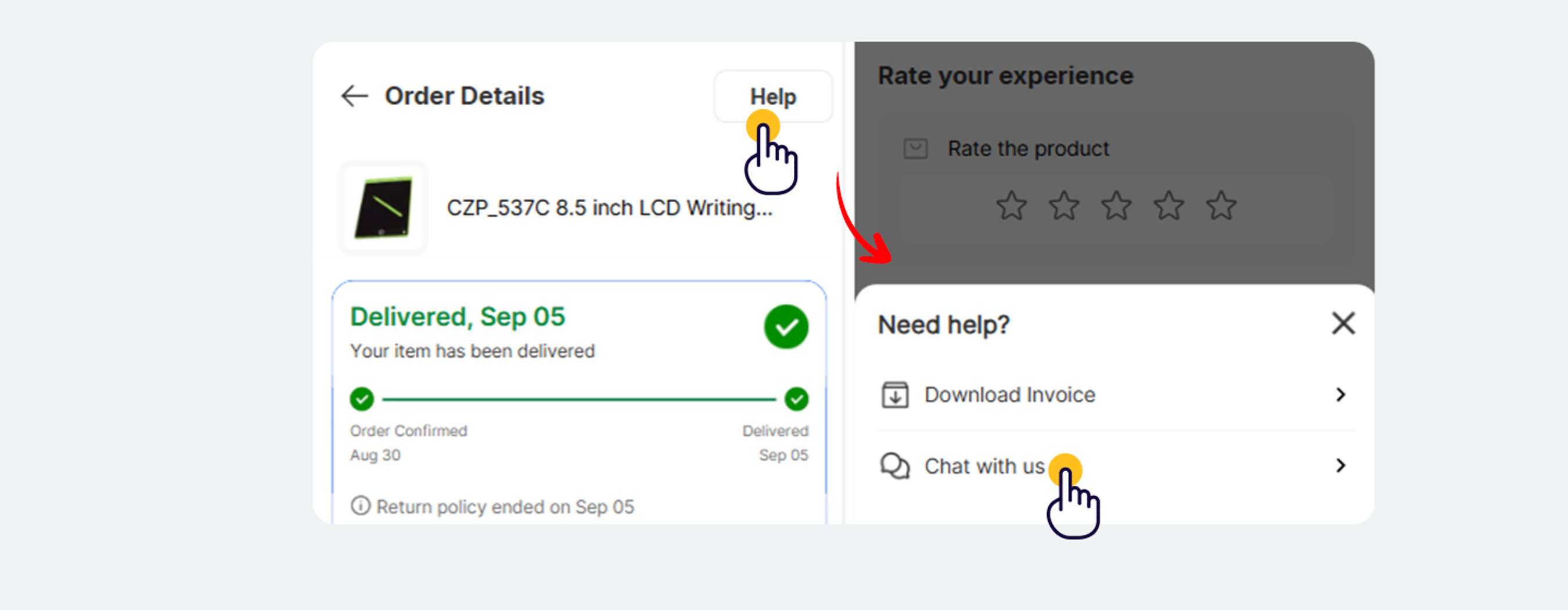The width and height of the screenshot is (1568, 610).
Task: Open the Help button
Action: click(x=772, y=96)
